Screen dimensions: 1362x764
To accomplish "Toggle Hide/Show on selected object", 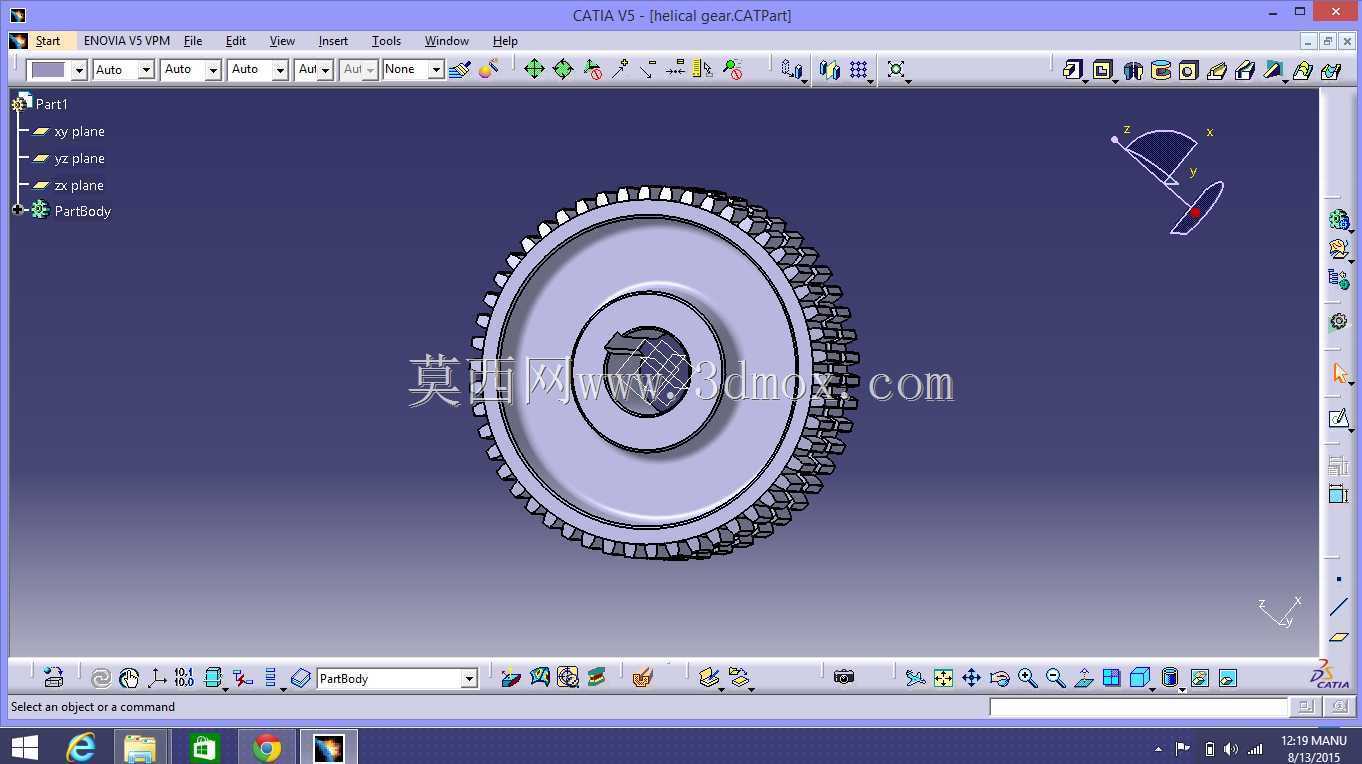I will 1200,678.
